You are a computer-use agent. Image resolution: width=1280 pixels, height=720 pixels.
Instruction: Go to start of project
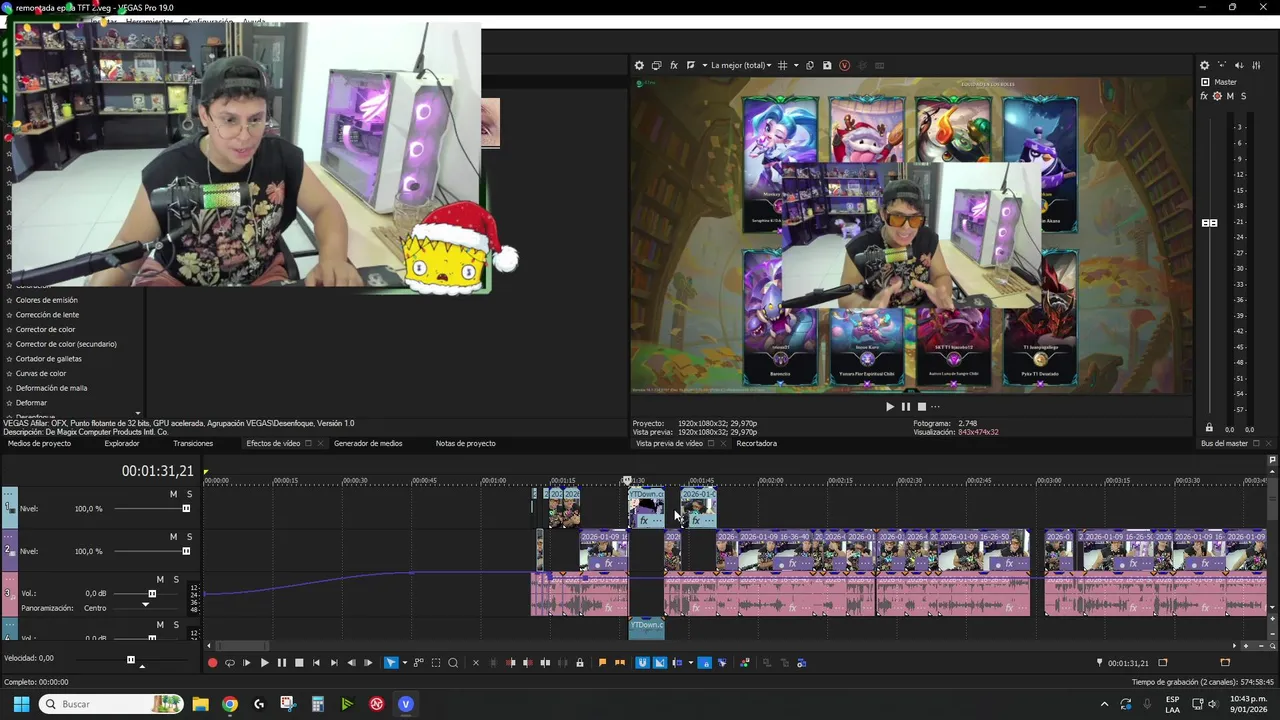316,662
